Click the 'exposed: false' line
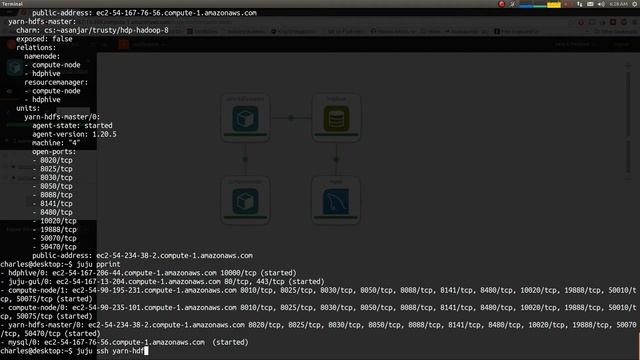Viewport: 640px width, 360px height. (44, 39)
